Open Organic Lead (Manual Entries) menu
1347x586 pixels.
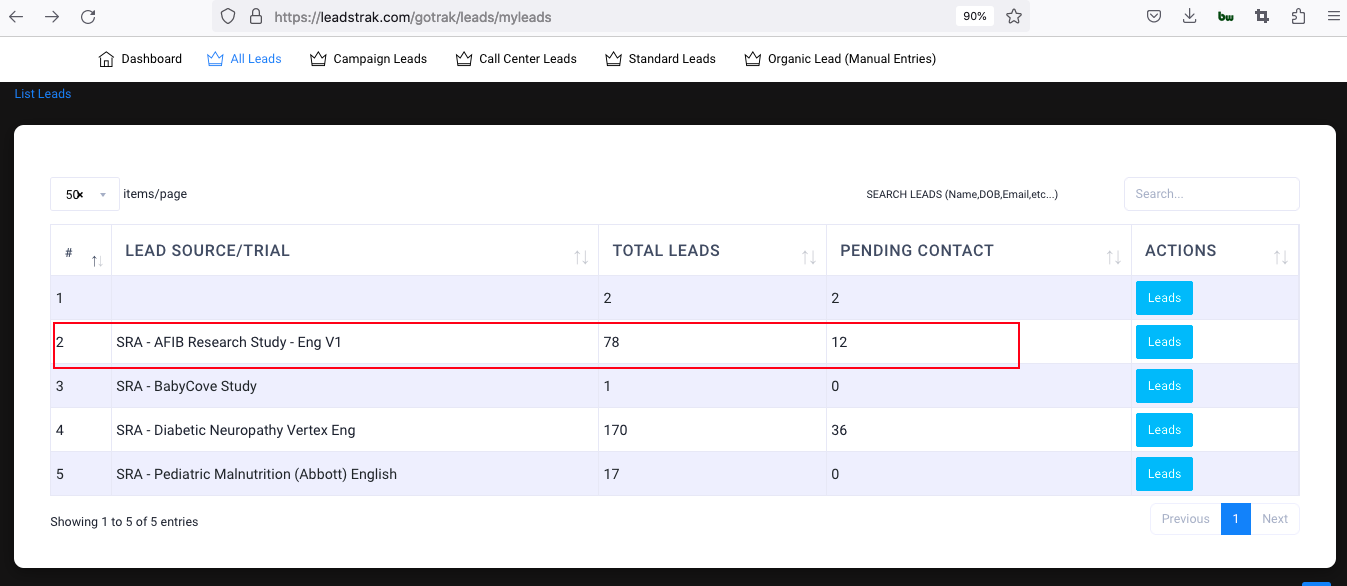[840, 59]
